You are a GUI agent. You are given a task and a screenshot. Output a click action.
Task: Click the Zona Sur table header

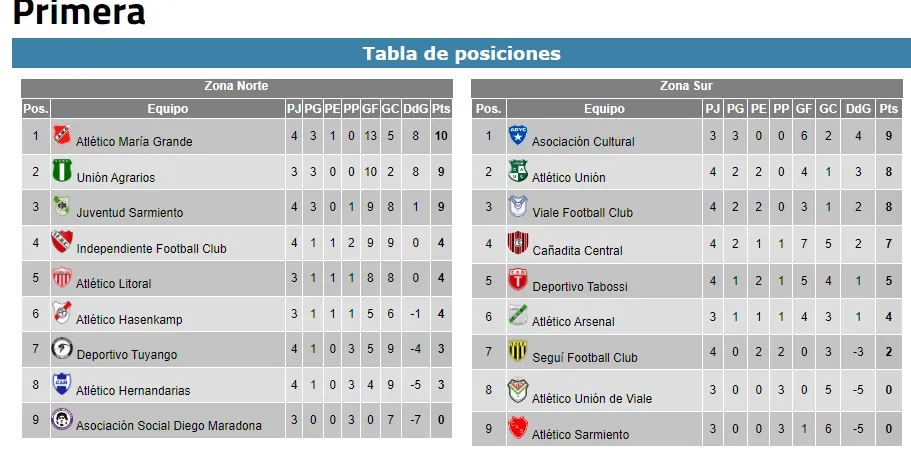686,87
